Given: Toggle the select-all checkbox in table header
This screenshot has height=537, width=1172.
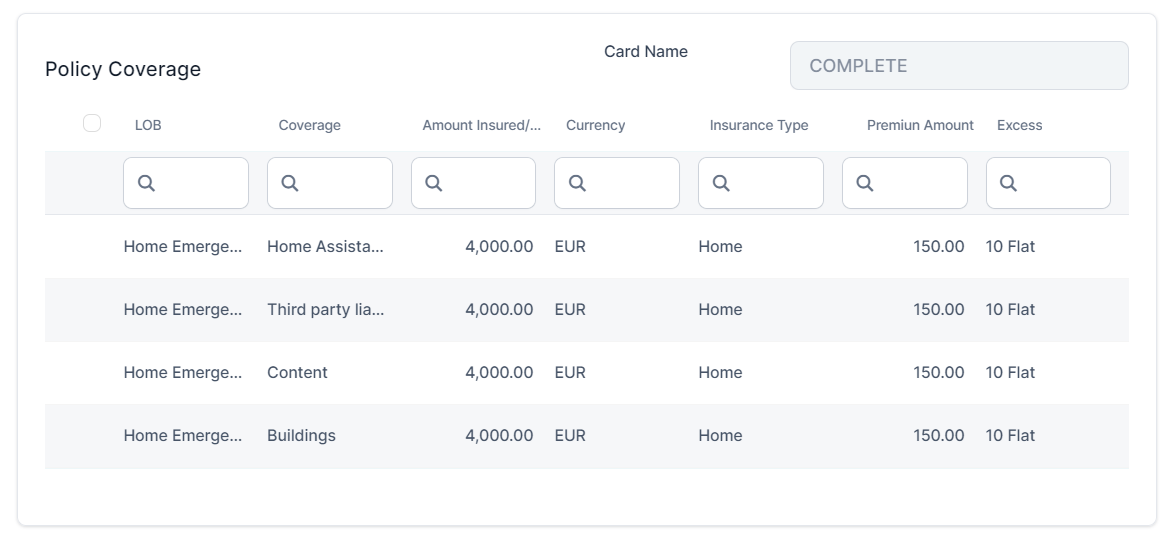Looking at the screenshot, I should tap(92, 123).
